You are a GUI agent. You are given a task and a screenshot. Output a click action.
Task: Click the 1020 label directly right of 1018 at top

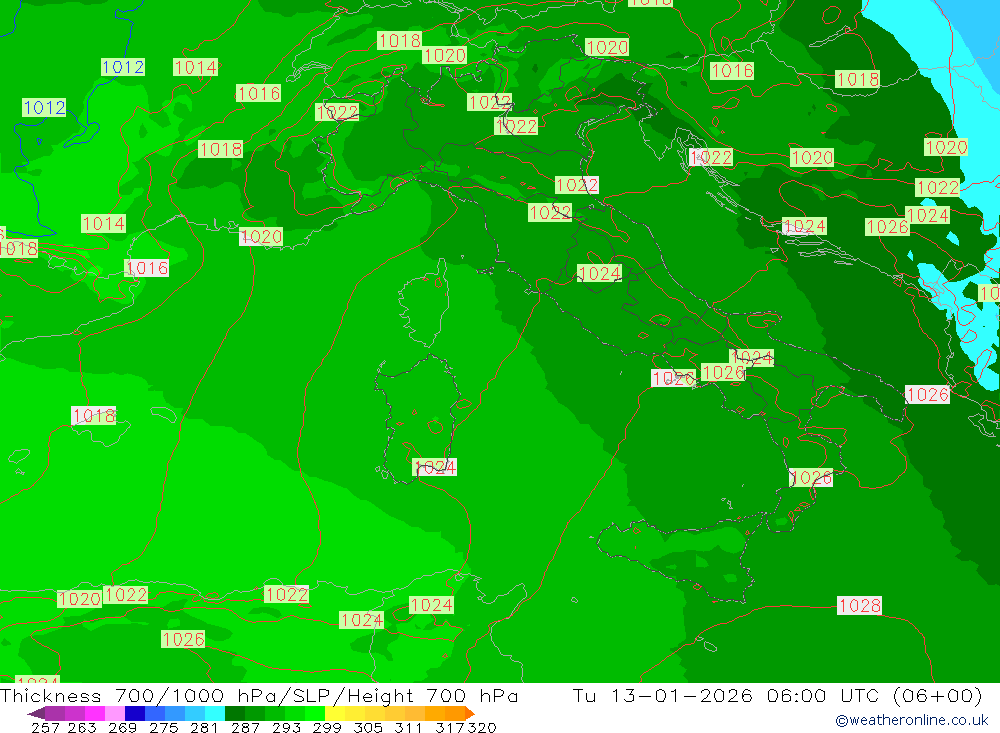click(x=444, y=56)
